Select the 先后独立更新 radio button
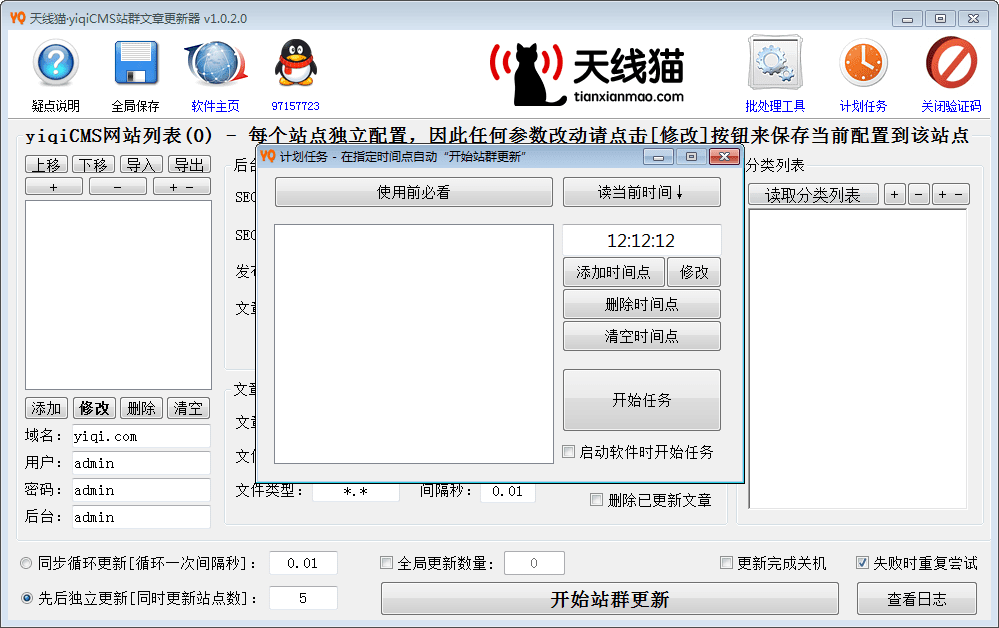Image resolution: width=999 pixels, height=628 pixels. coord(26,598)
